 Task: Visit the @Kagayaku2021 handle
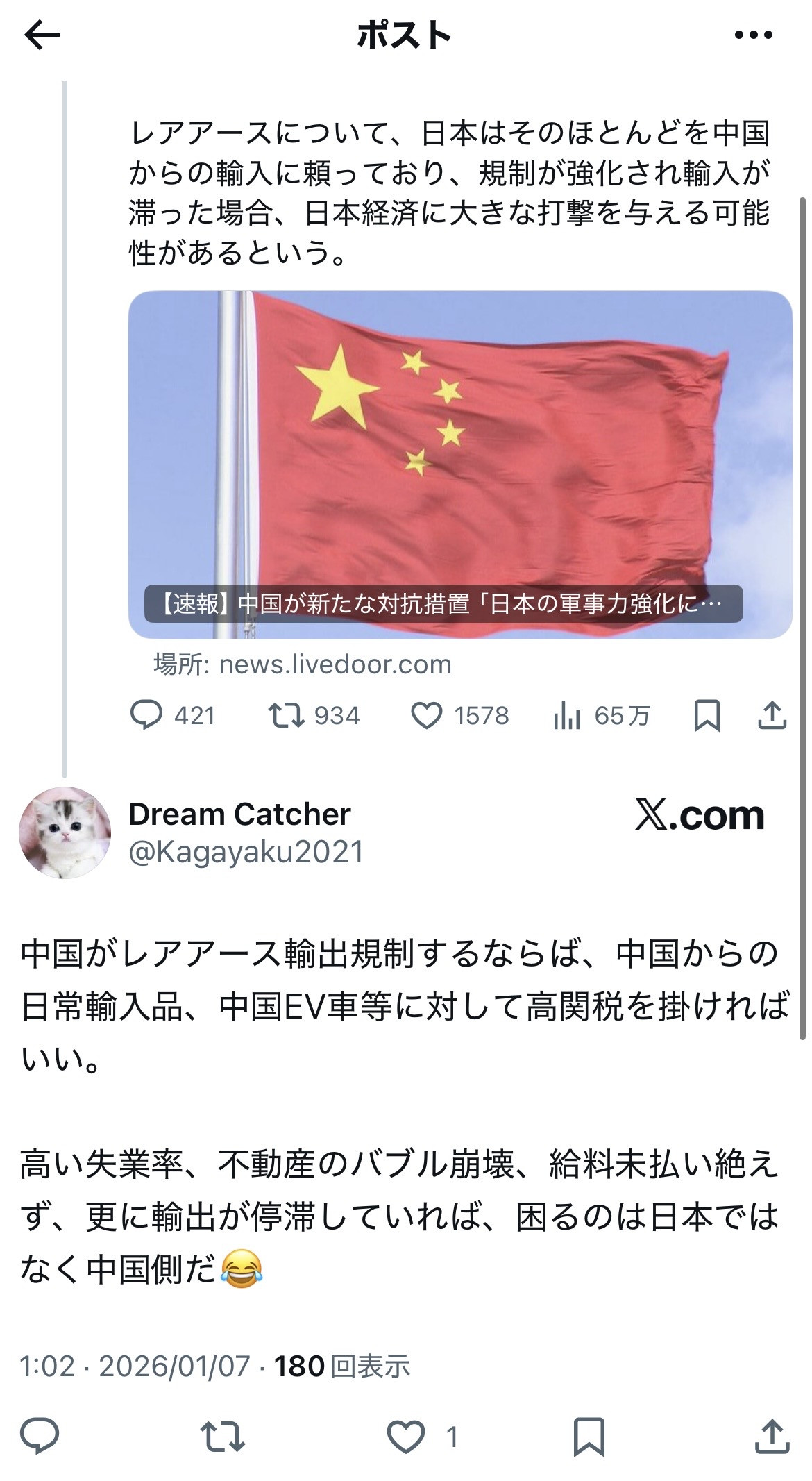(246, 852)
